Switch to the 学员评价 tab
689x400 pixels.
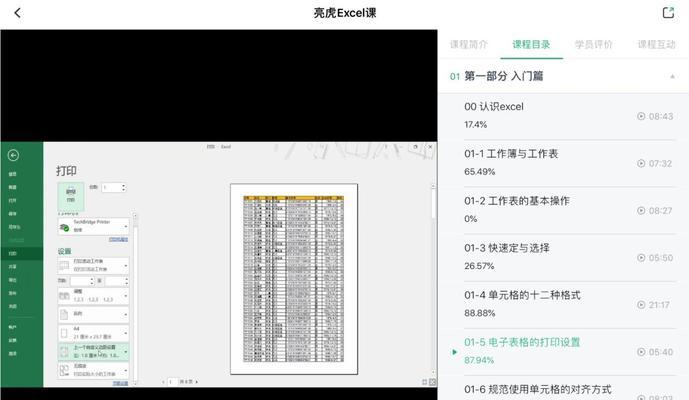tap(594, 44)
